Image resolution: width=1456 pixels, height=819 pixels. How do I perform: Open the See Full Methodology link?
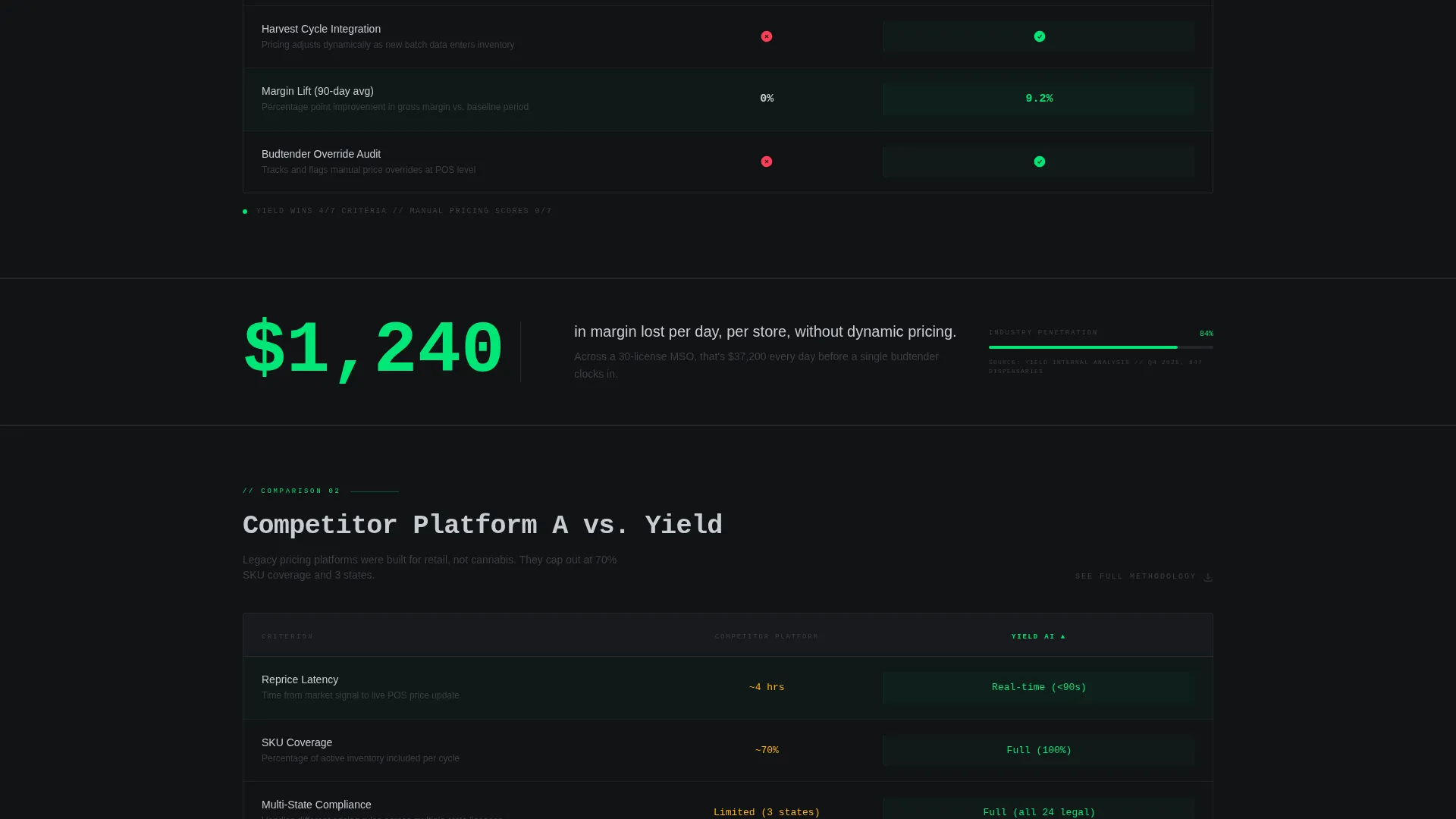tap(1144, 576)
